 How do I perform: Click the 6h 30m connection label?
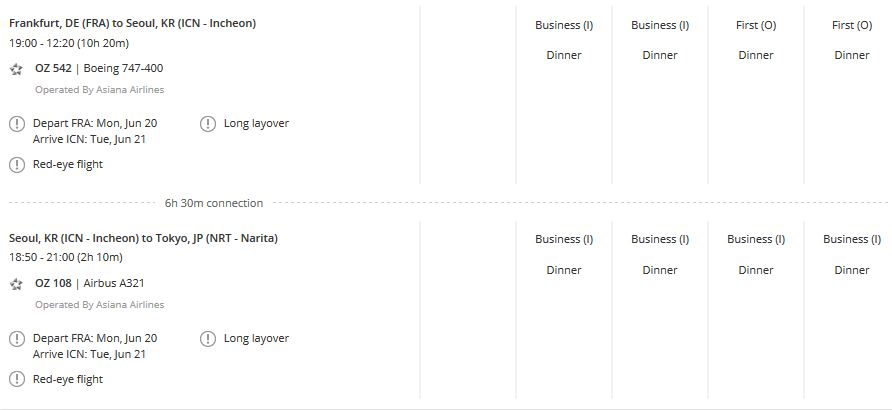(214, 203)
